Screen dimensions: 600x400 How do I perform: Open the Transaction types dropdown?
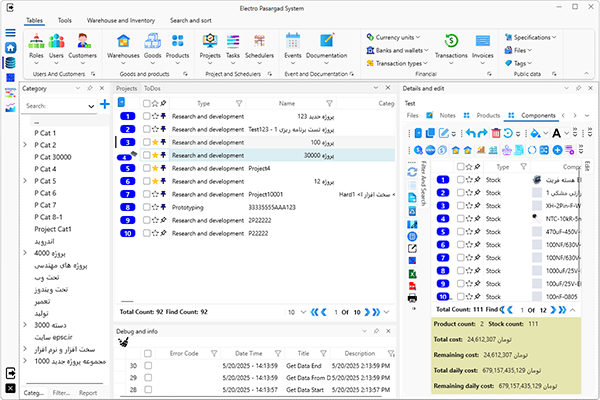(397, 63)
